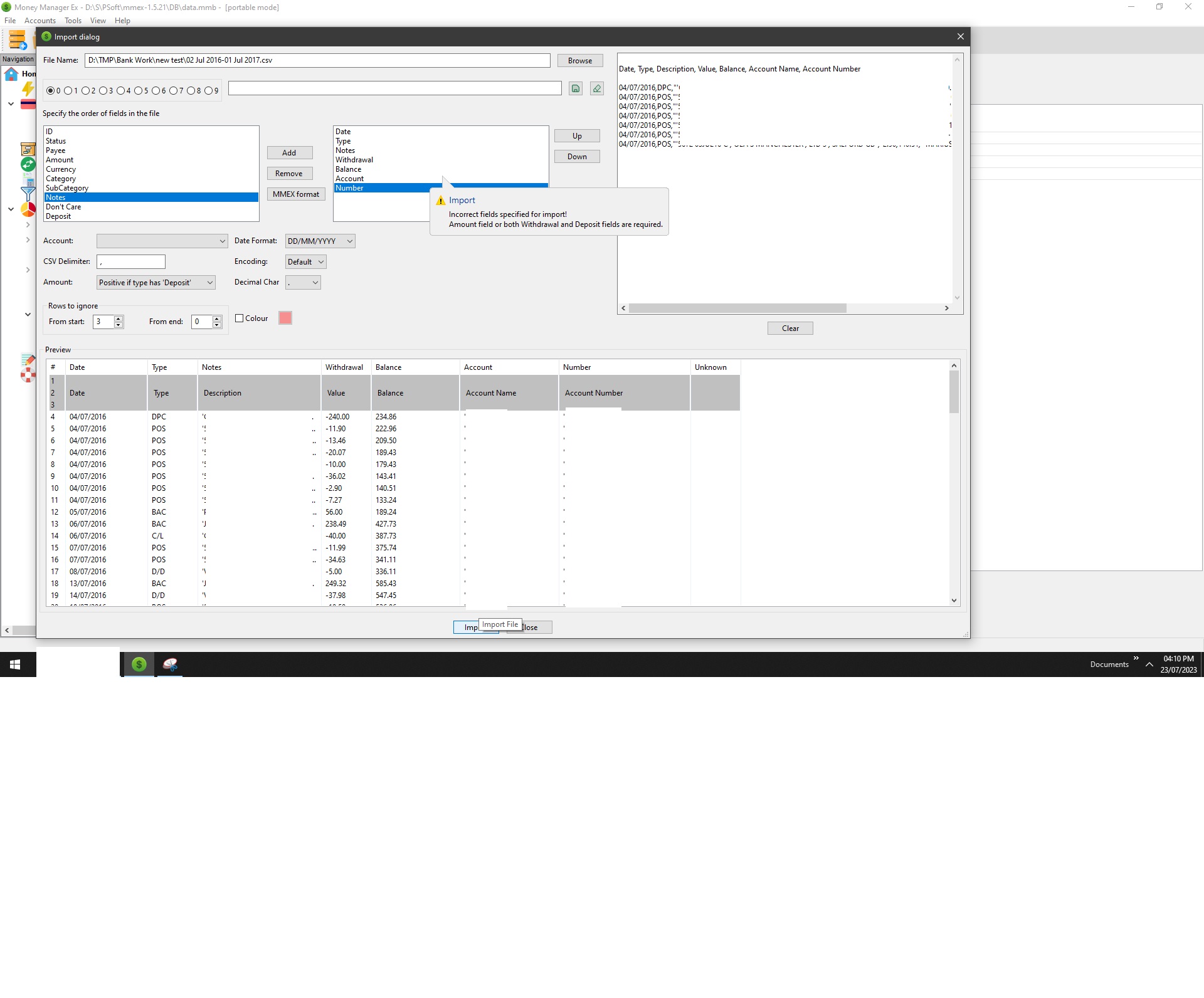Save the regex pattern with the floppy icon

pyautogui.click(x=576, y=88)
